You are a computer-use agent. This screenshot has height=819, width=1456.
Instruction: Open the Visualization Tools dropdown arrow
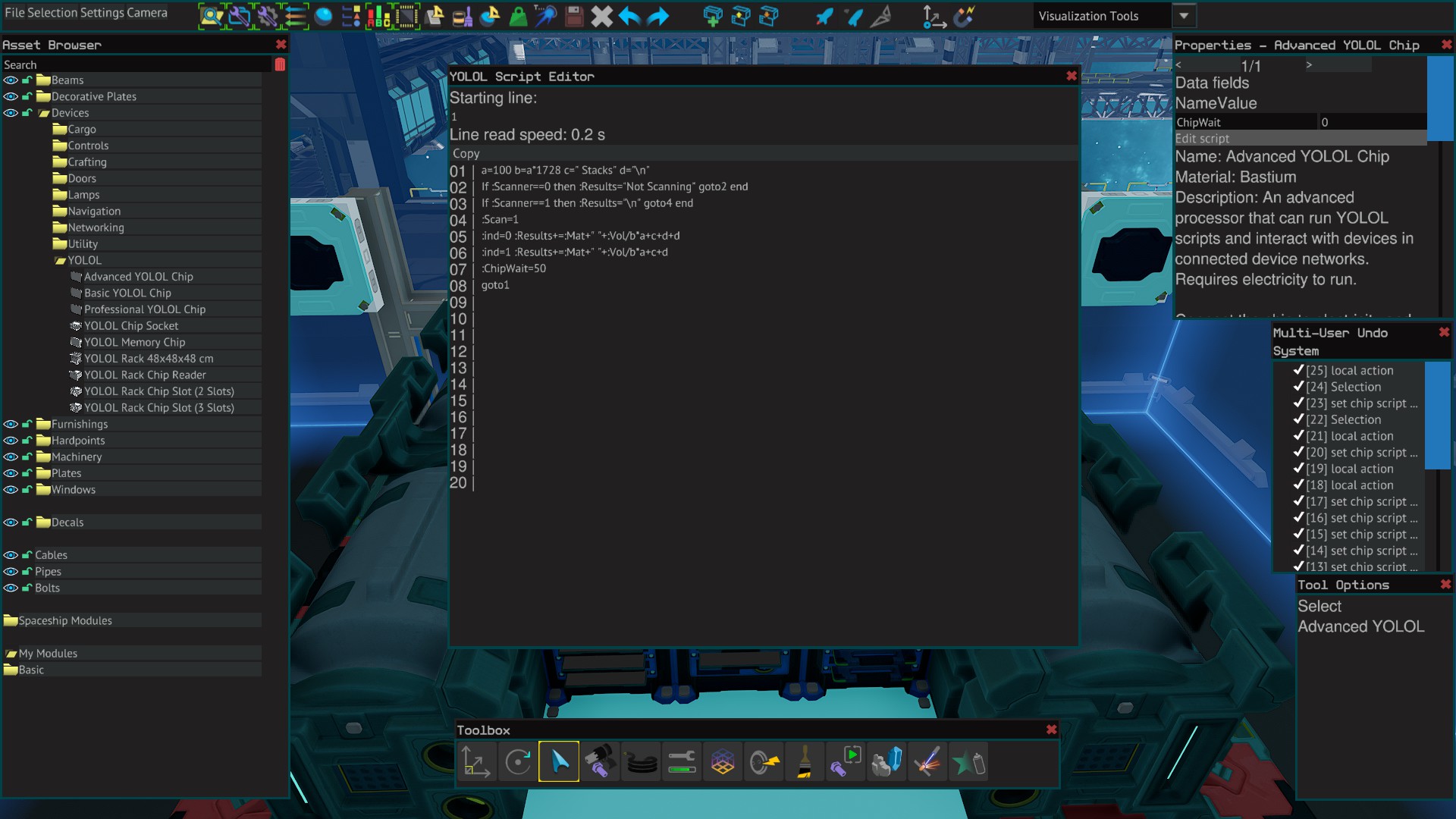[x=1184, y=16]
